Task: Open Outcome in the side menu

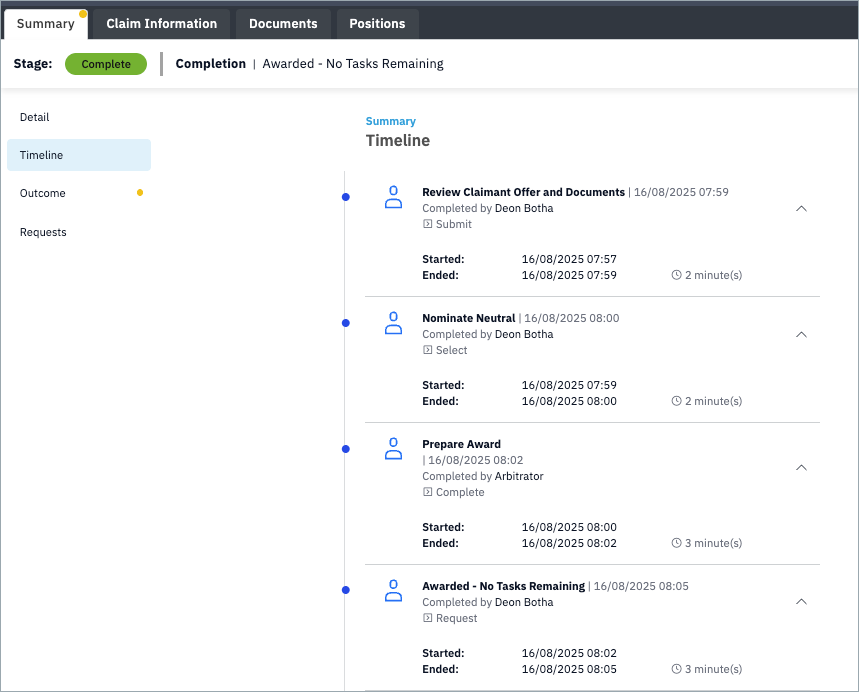Action: tap(79, 193)
